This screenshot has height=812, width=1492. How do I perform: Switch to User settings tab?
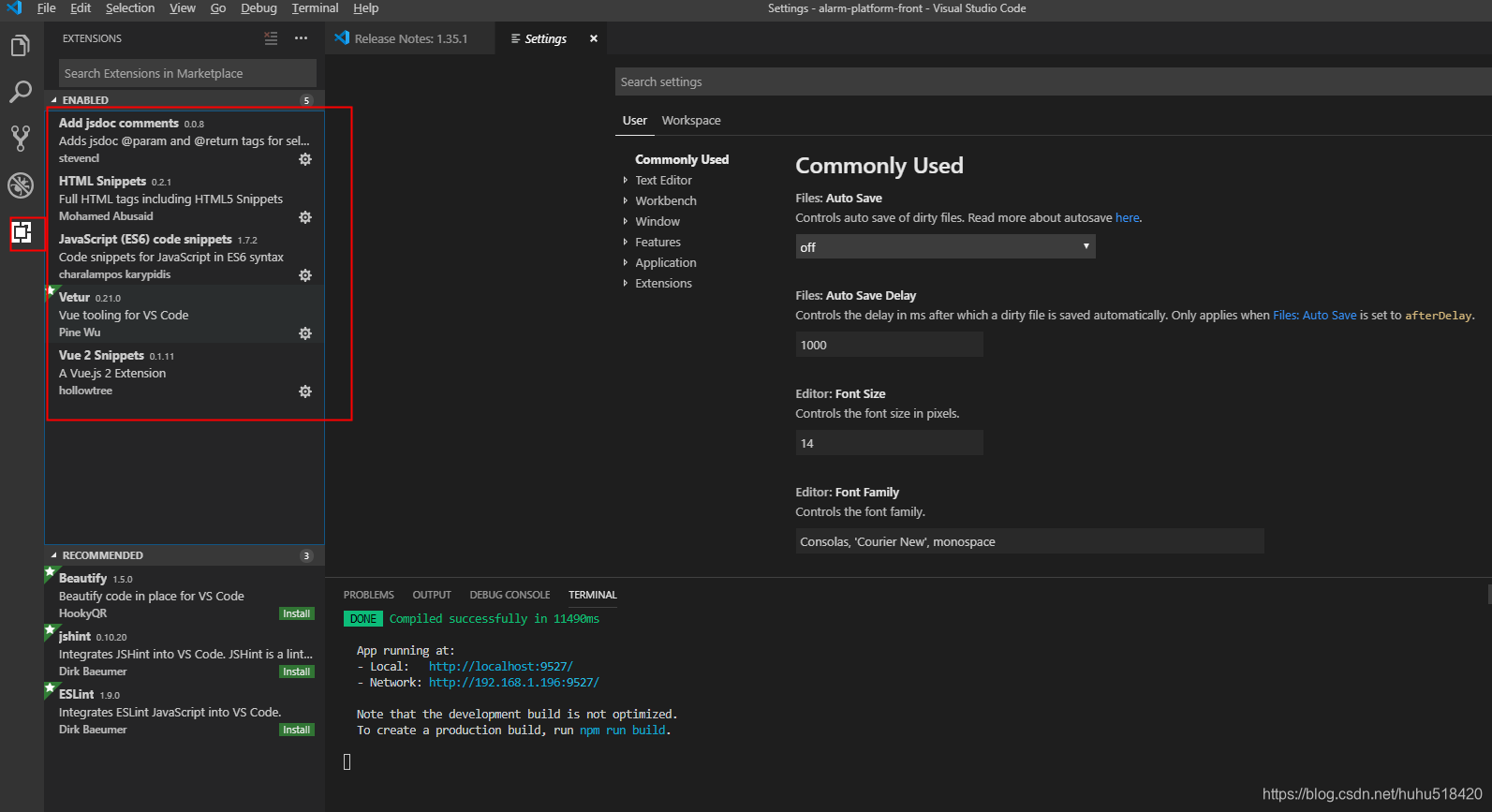[635, 120]
